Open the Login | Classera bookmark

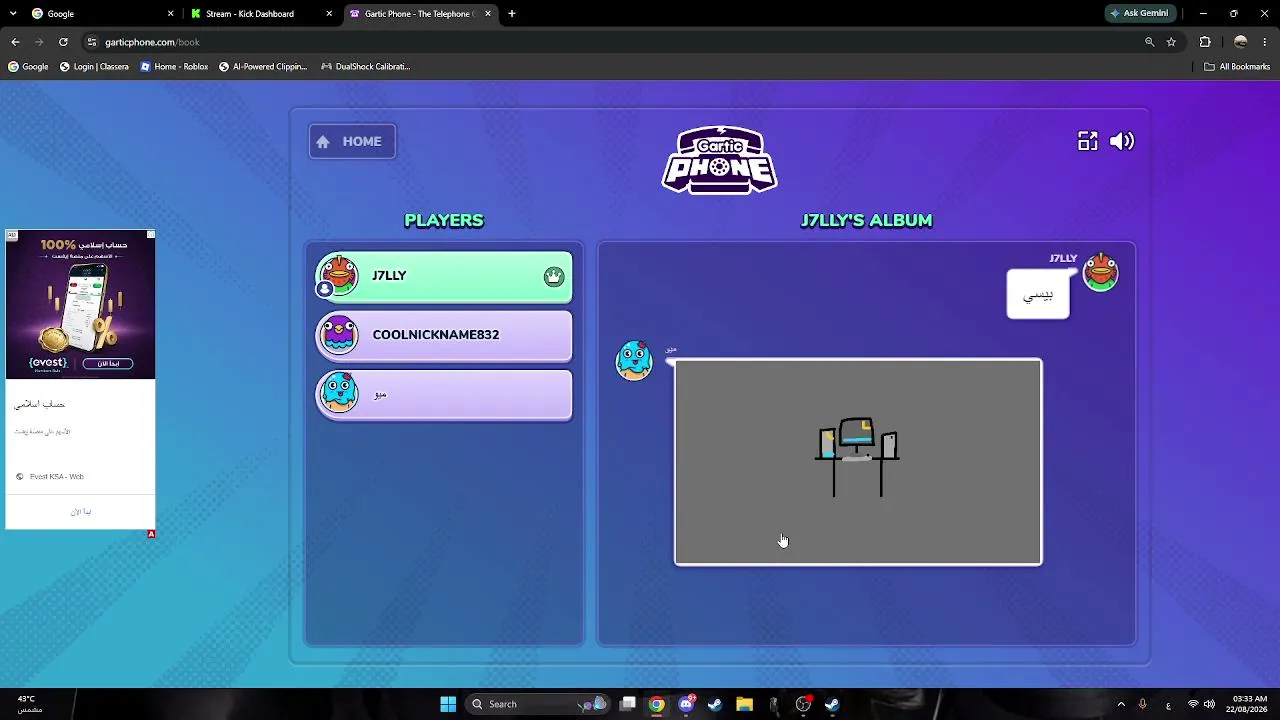94,67
